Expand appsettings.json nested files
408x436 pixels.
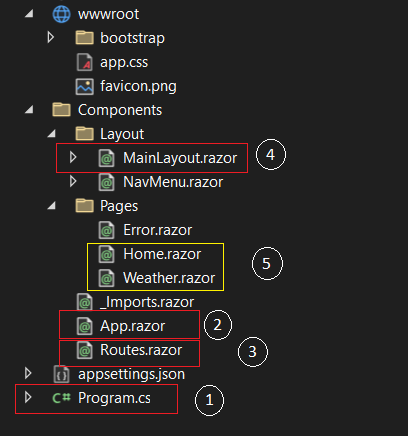pos(28,373)
